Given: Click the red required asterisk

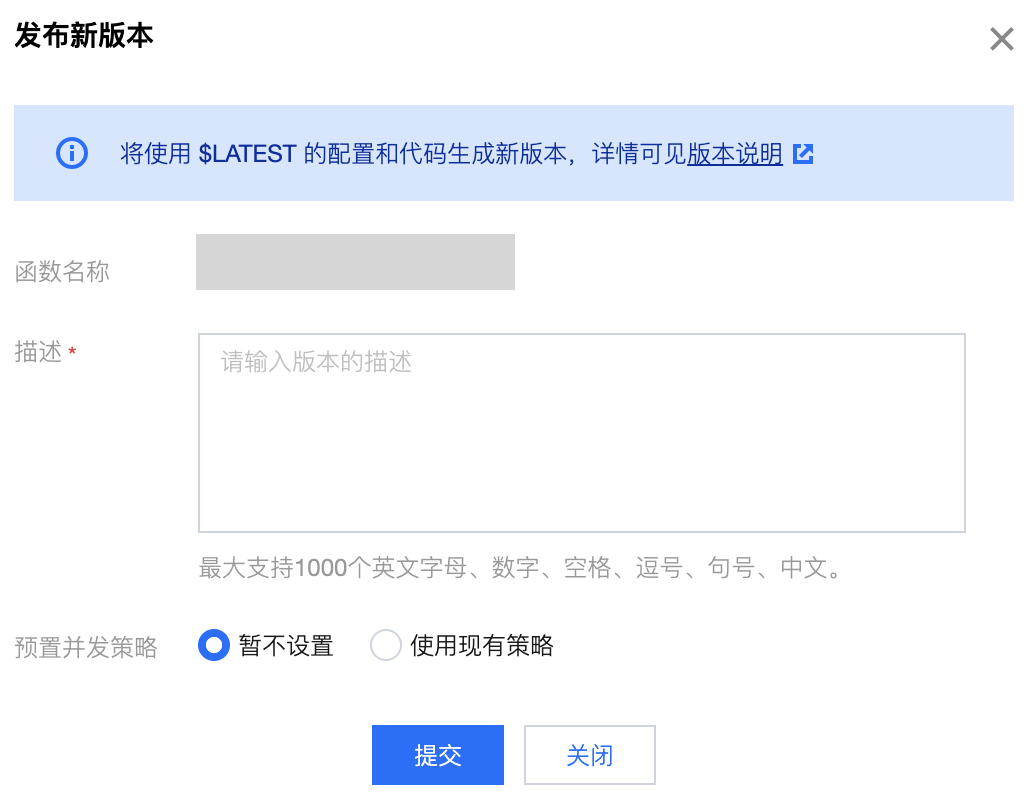Looking at the screenshot, I should coord(72,351).
